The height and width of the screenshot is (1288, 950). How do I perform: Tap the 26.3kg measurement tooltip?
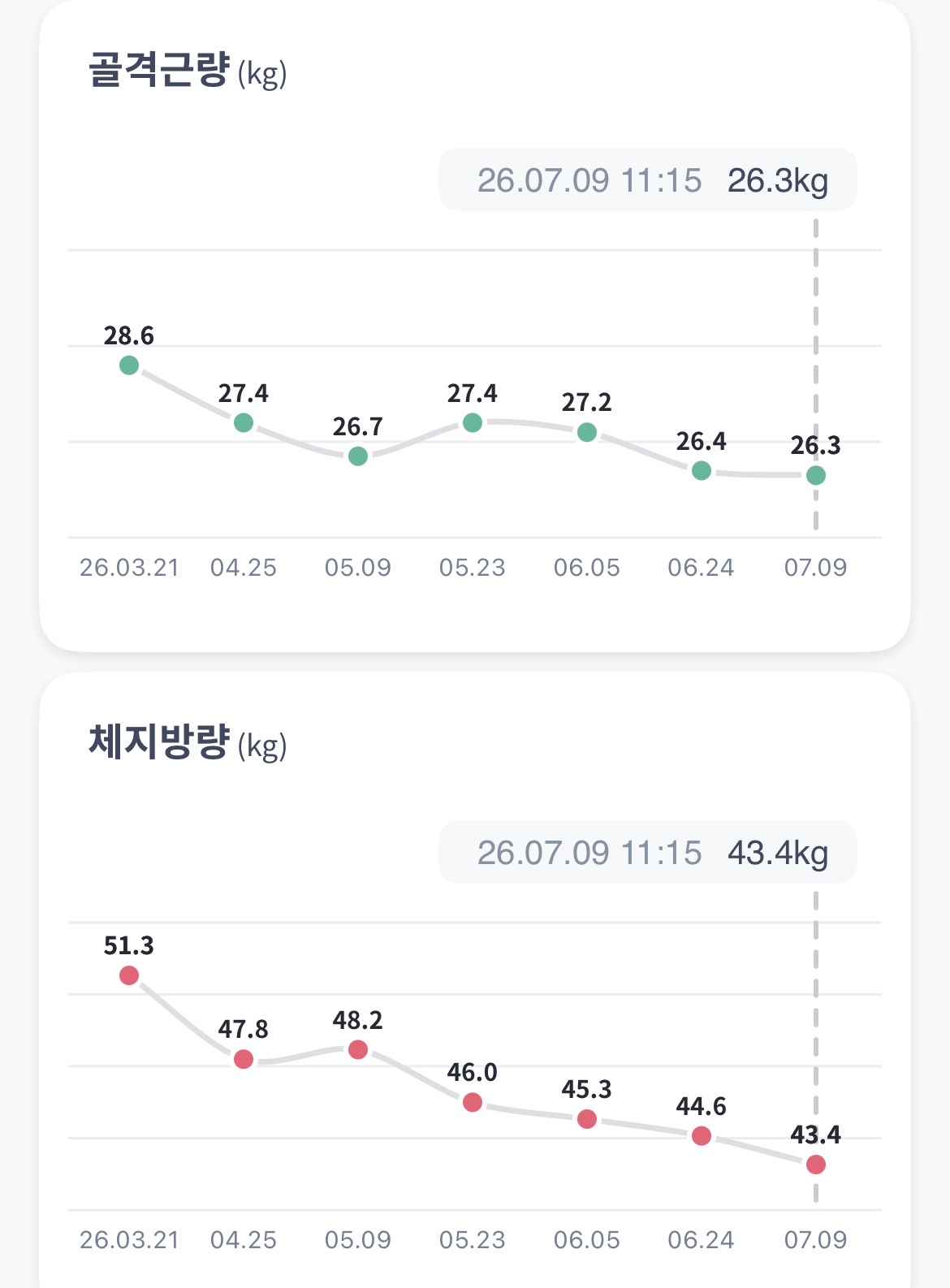coord(648,180)
